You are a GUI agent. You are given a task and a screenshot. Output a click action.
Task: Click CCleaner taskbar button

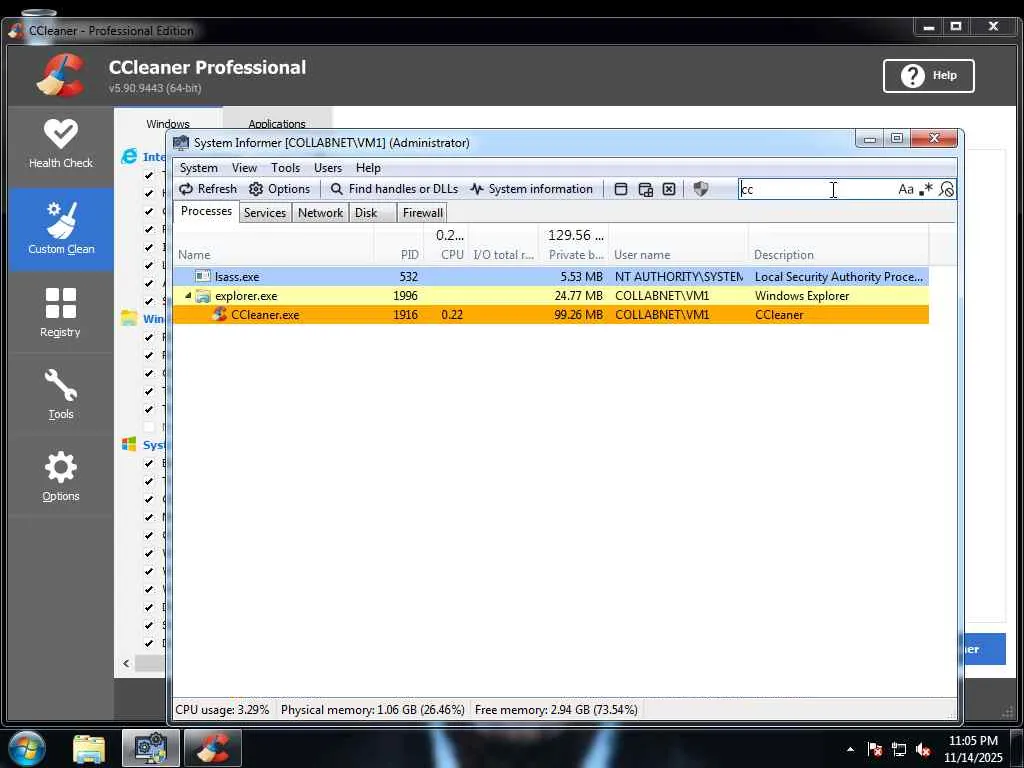(x=213, y=748)
